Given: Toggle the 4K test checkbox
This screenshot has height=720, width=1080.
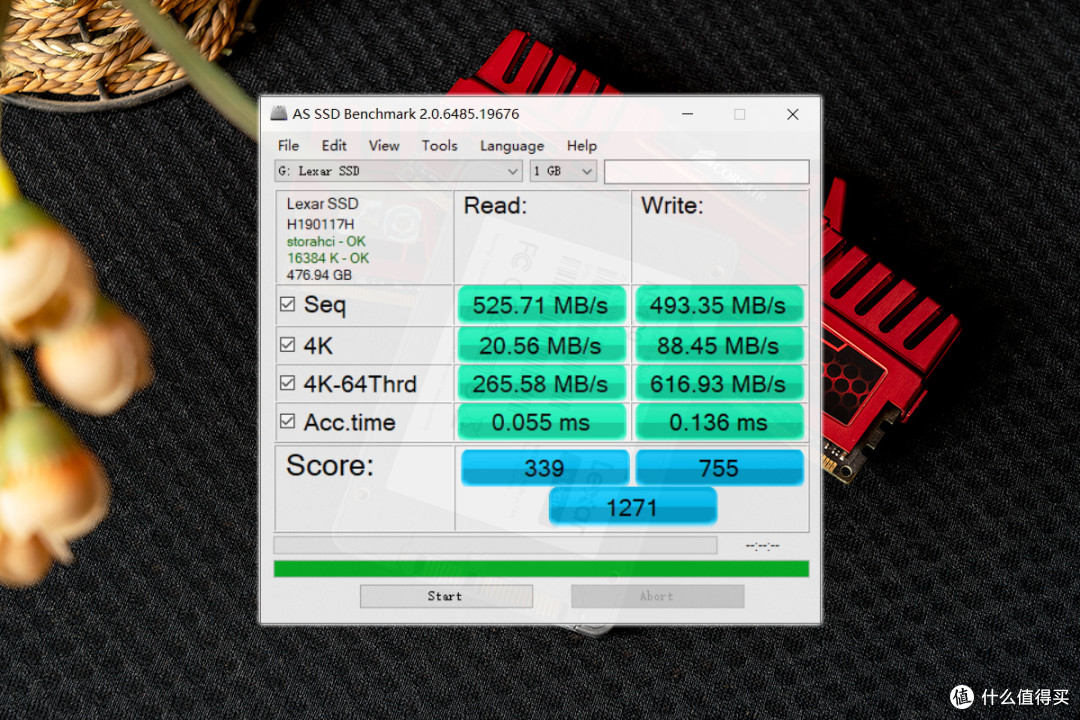Looking at the screenshot, I should coord(288,344).
